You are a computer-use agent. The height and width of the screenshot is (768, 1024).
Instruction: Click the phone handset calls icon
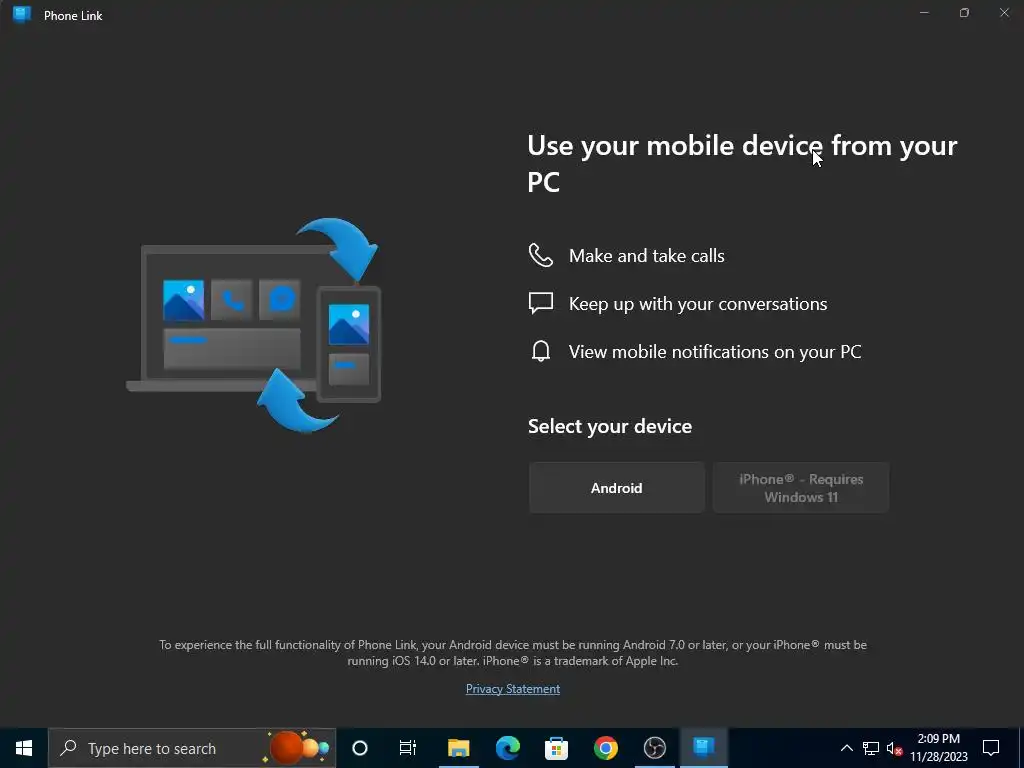pos(541,255)
